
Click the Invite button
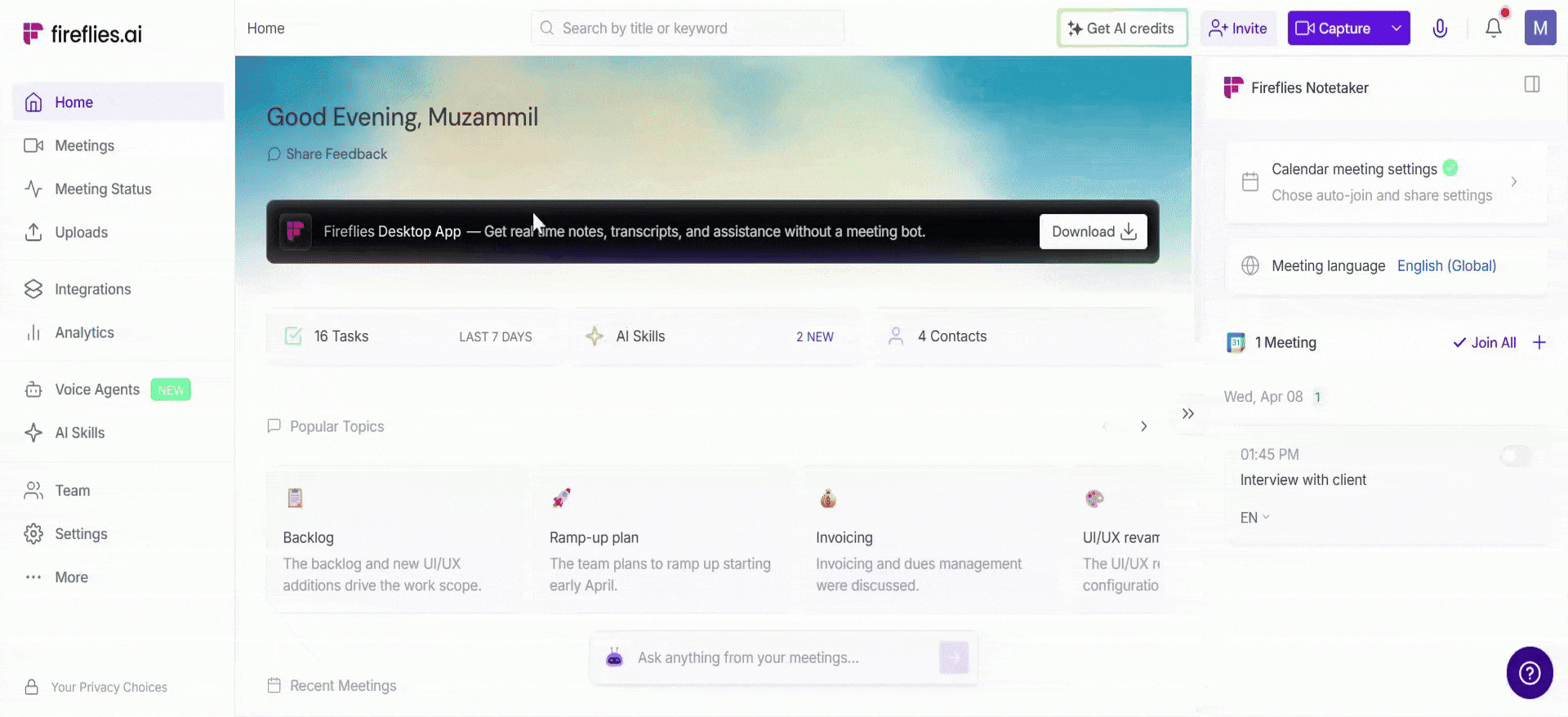click(1238, 29)
